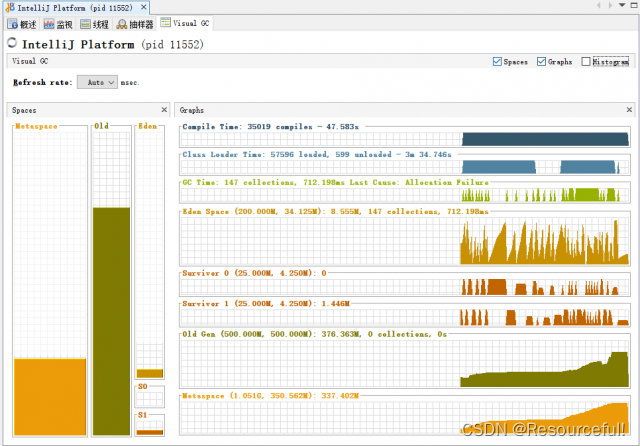Open the 监视 monitor tab
This screenshot has height=446, width=640.
[x=59, y=22]
